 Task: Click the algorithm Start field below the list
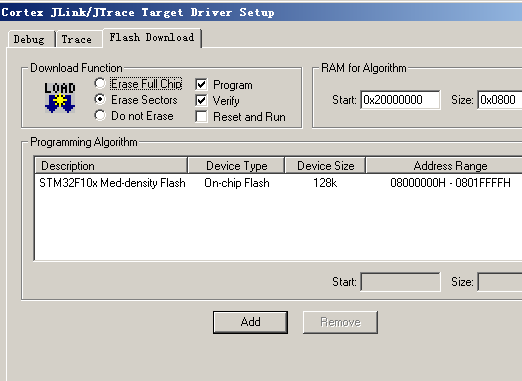point(400,282)
